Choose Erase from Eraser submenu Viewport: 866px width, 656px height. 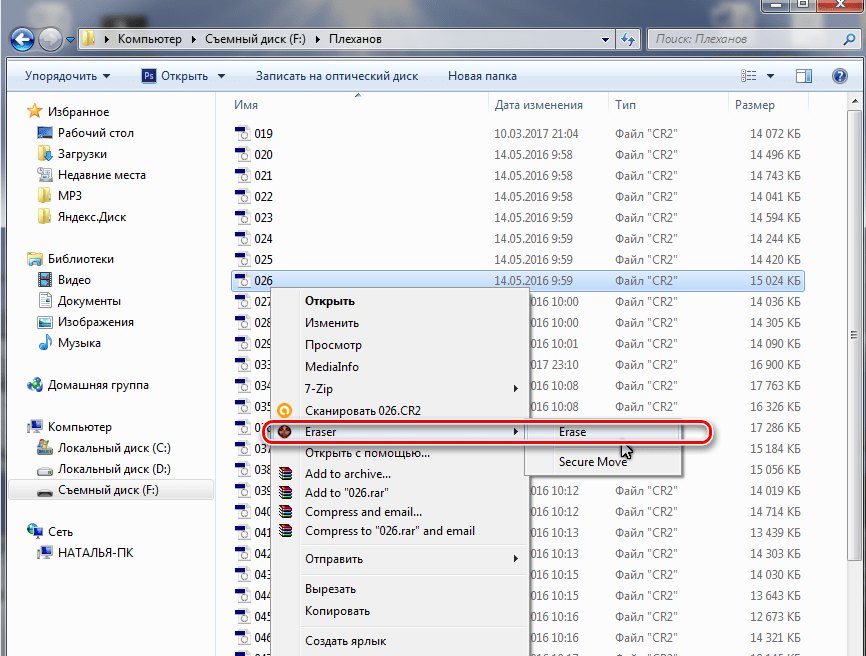tap(573, 432)
